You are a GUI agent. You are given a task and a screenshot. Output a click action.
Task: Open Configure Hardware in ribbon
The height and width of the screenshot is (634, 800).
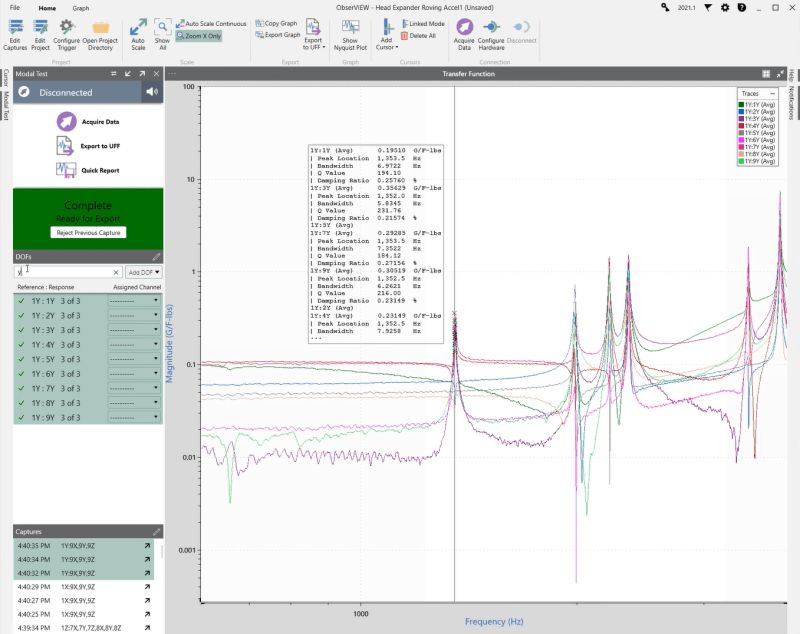coord(491,35)
